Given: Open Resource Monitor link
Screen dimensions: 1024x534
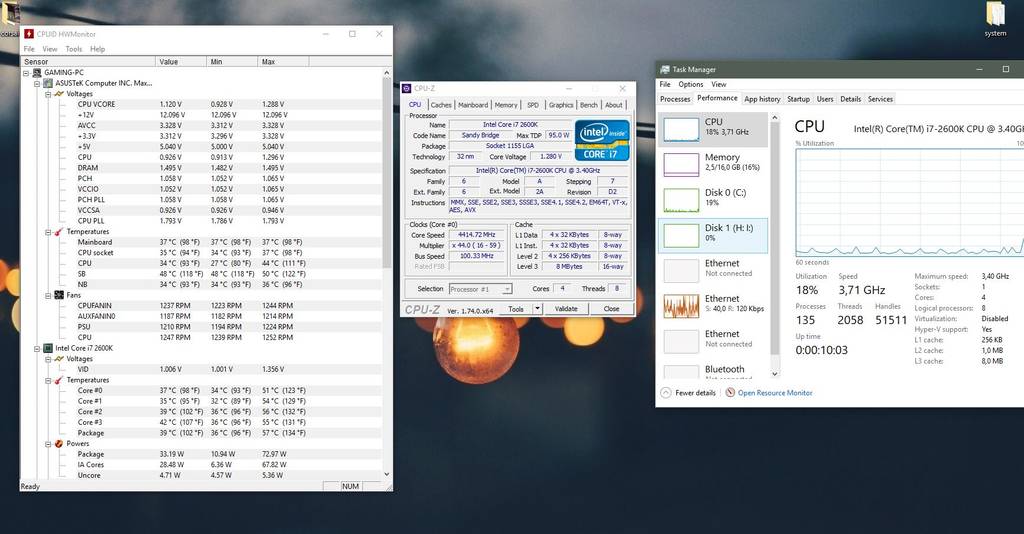Looking at the screenshot, I should [775, 393].
